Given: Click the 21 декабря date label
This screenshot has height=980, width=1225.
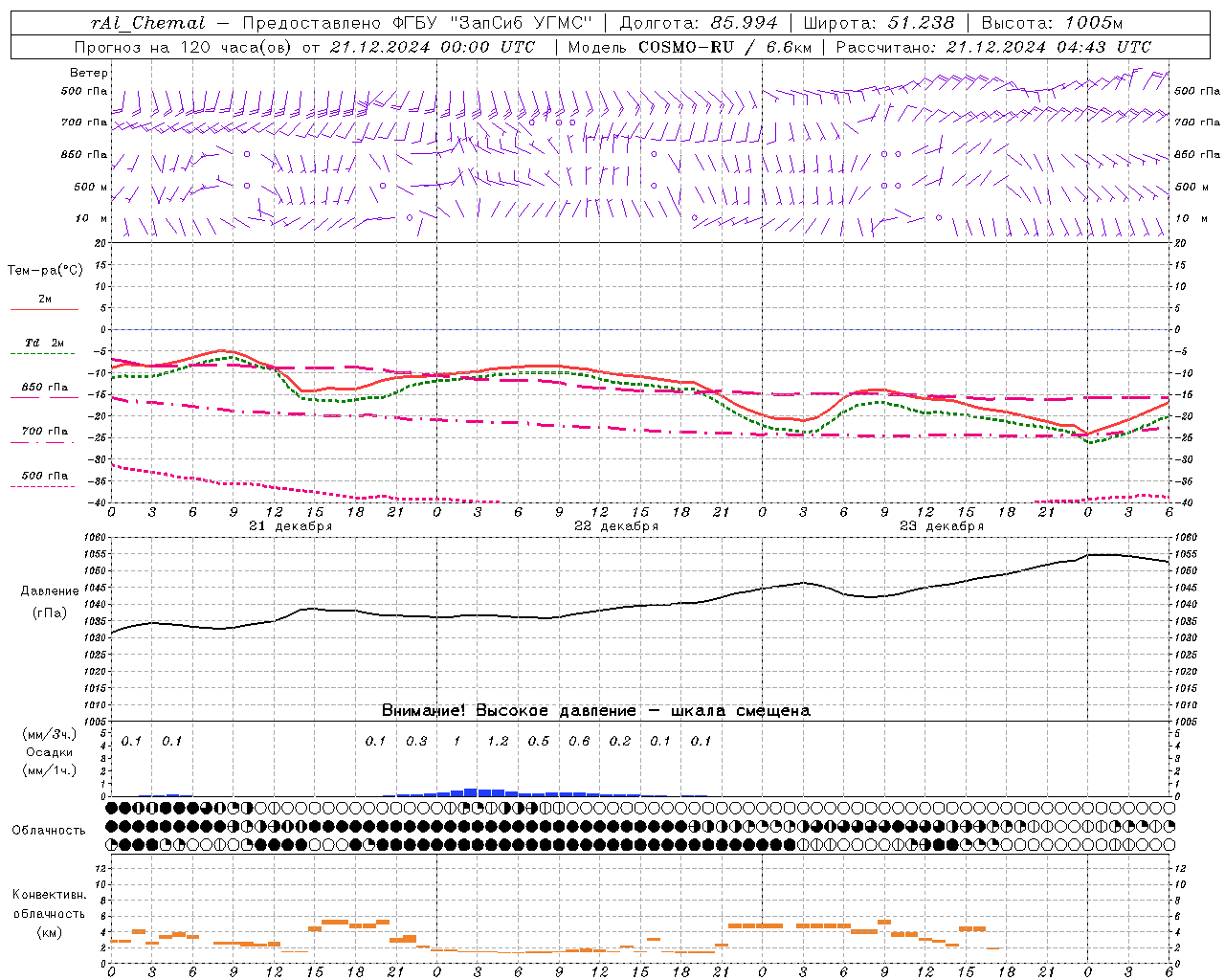Looking at the screenshot, I should coord(291,526).
